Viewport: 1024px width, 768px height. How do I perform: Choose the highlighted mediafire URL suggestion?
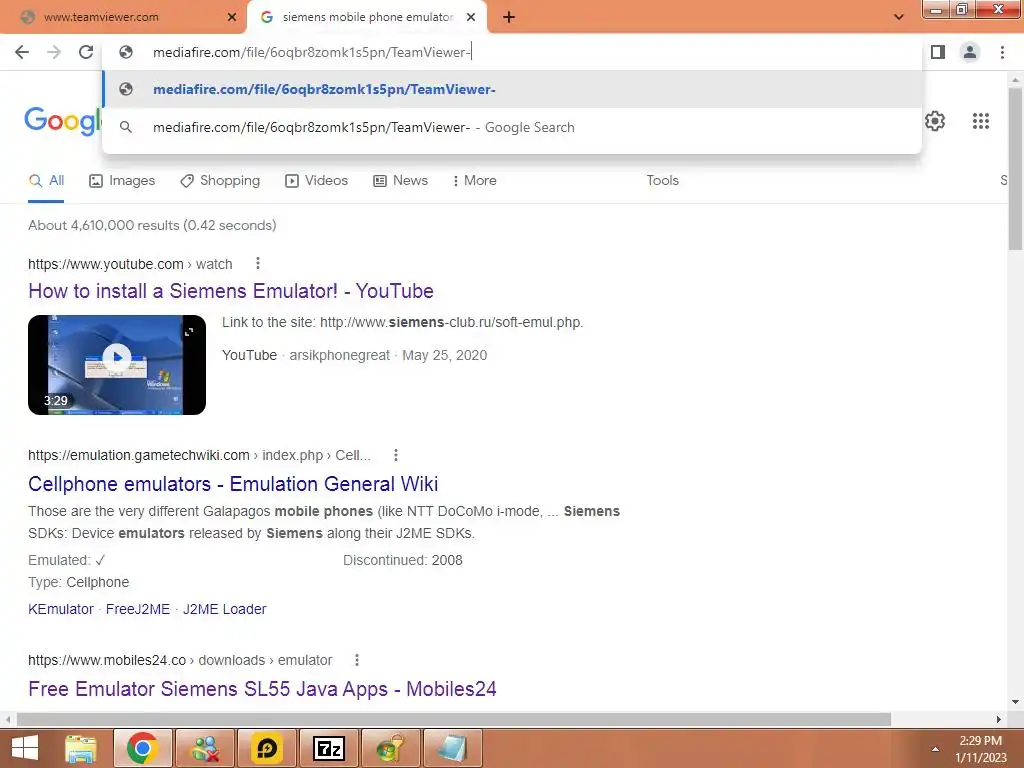pos(512,89)
